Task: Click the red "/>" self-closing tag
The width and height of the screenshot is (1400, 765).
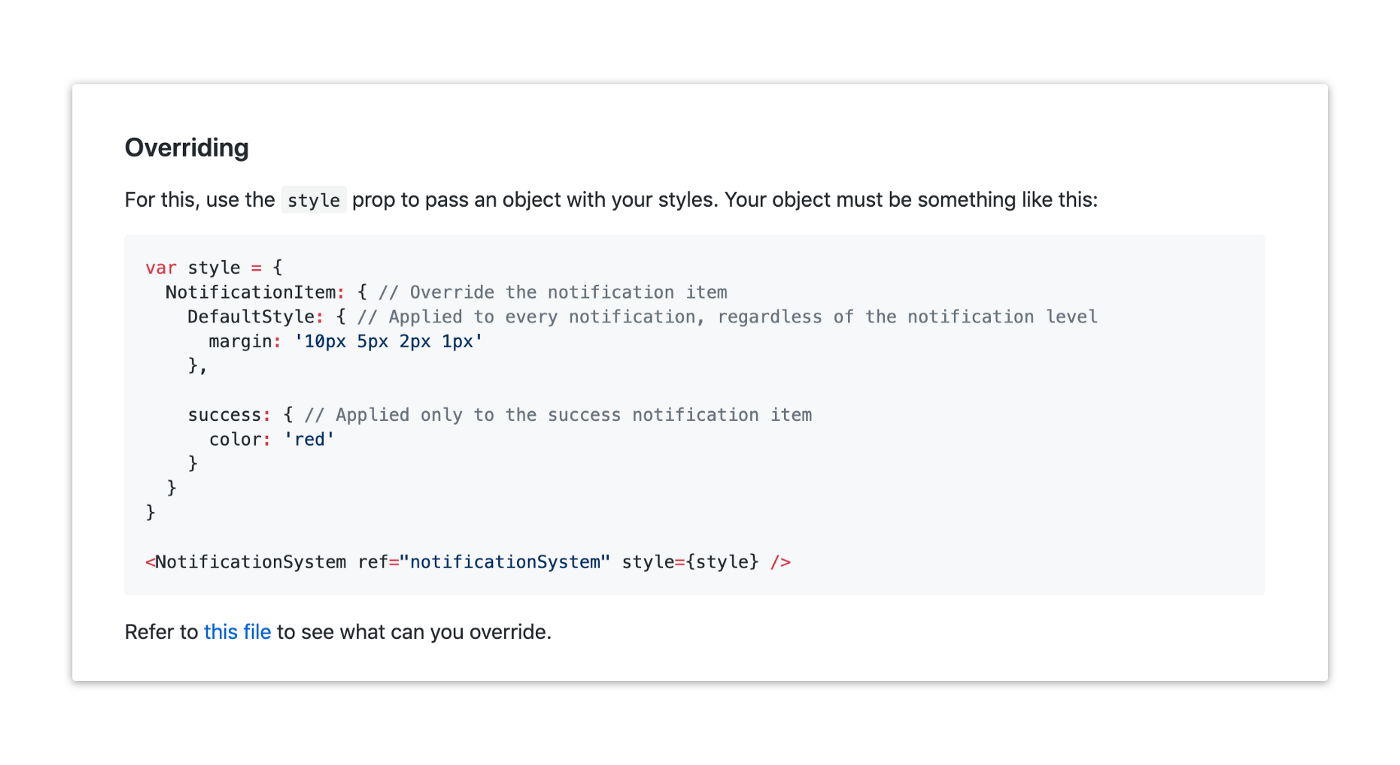Action: (780, 562)
